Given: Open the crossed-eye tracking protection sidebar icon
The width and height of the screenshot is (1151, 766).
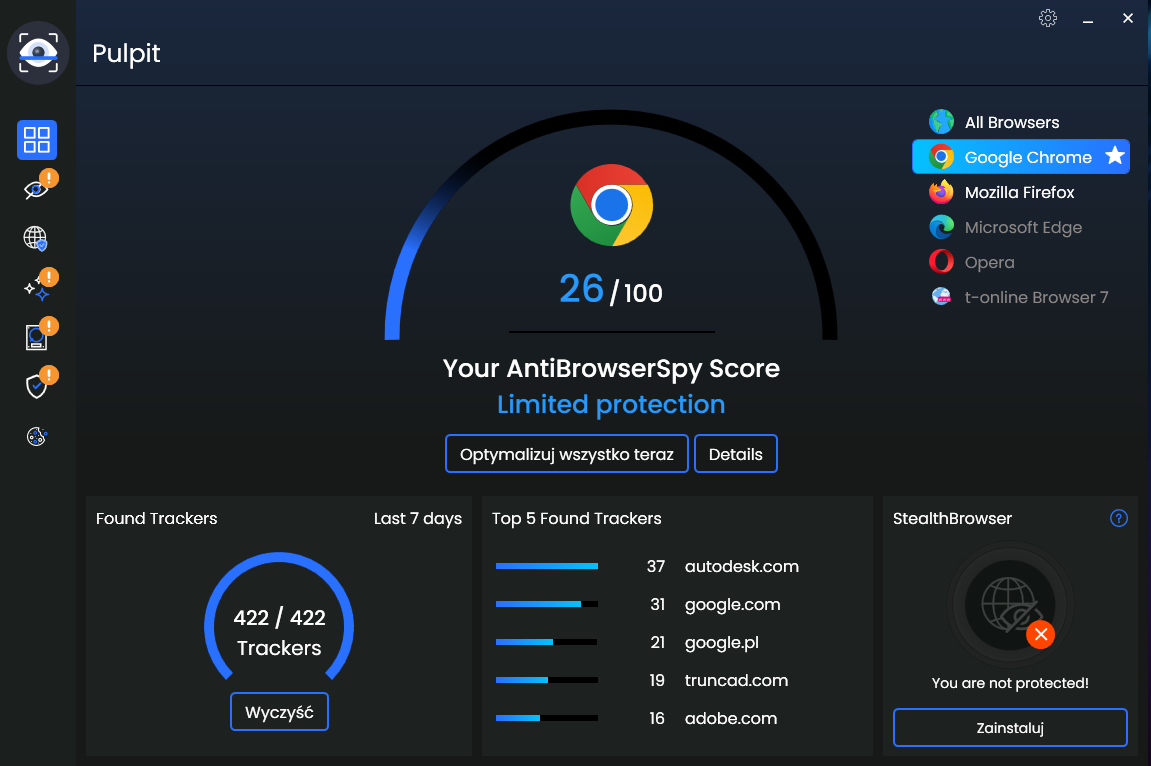Looking at the screenshot, I should 36,190.
